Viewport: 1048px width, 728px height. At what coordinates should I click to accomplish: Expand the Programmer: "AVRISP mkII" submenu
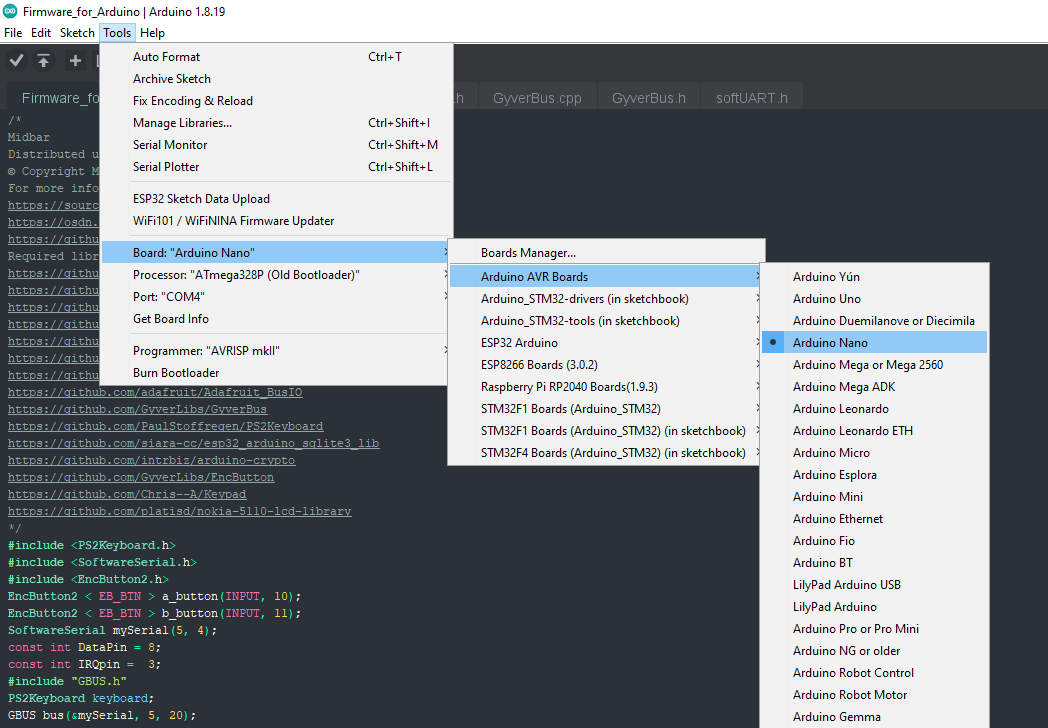[x=276, y=351]
